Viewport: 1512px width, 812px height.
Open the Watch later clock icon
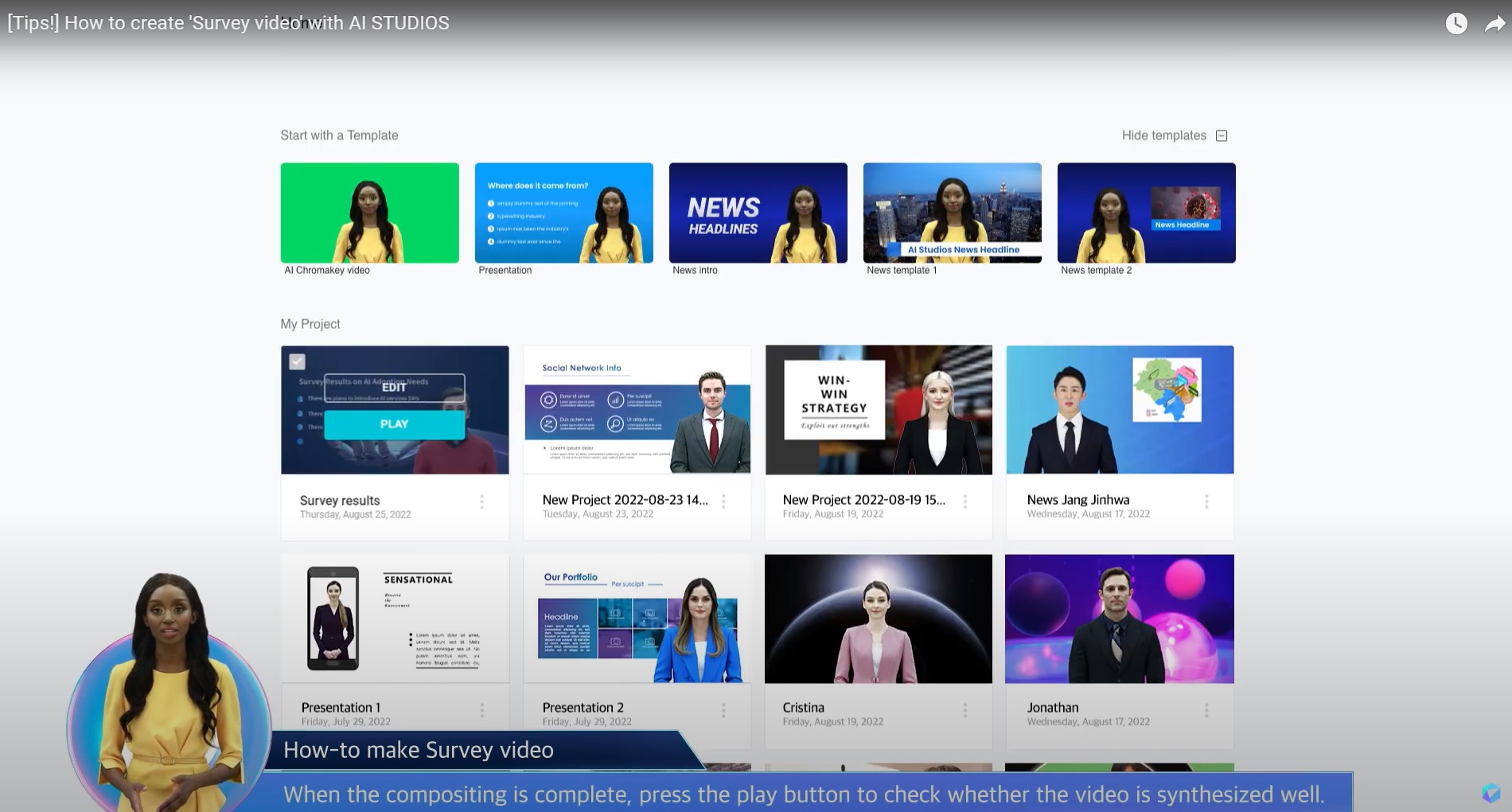1456,23
